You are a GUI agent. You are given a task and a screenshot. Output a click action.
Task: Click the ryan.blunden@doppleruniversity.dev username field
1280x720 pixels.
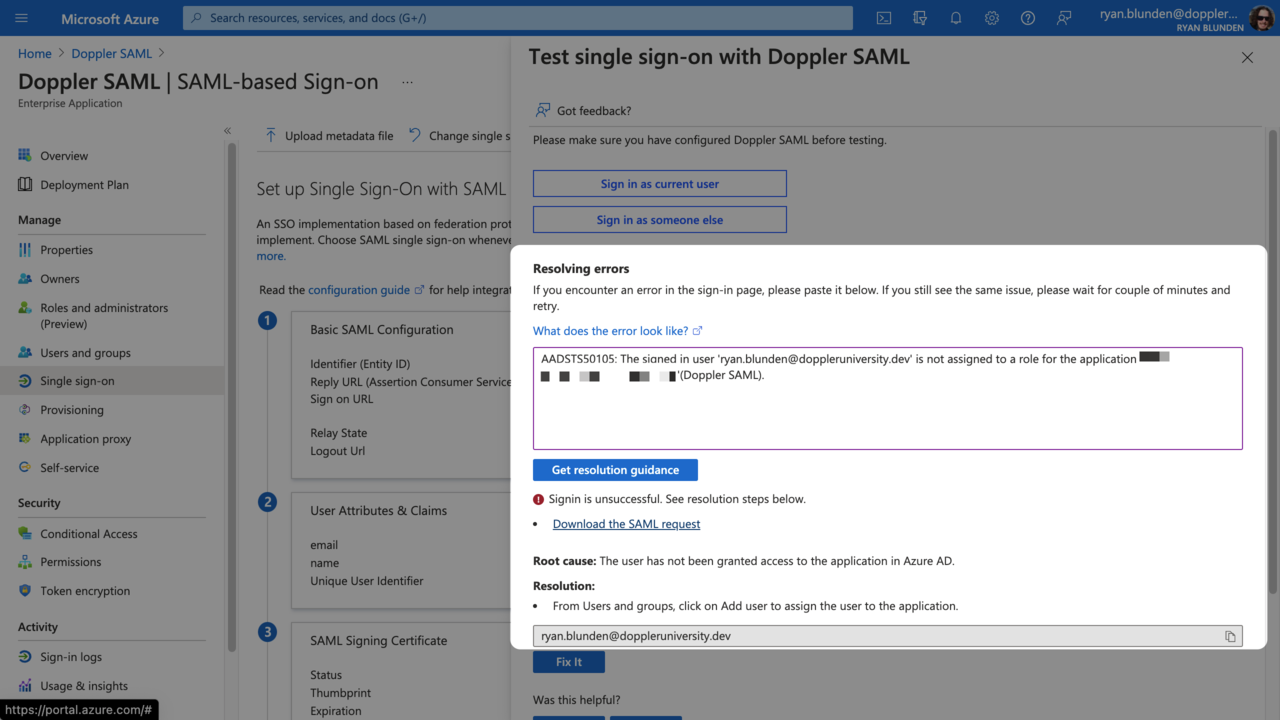point(888,636)
